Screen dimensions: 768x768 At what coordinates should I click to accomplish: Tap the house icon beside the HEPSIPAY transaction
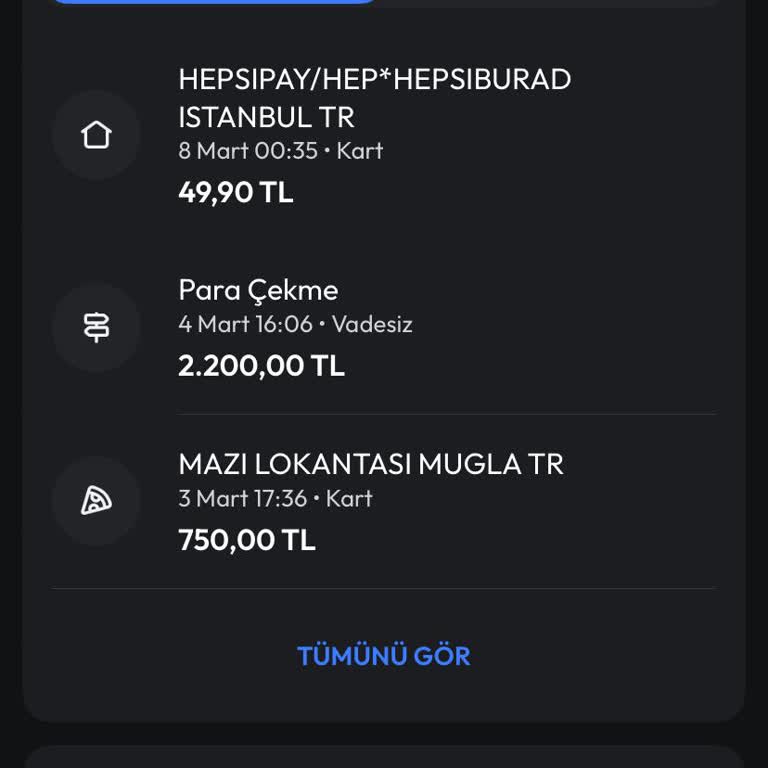96,135
